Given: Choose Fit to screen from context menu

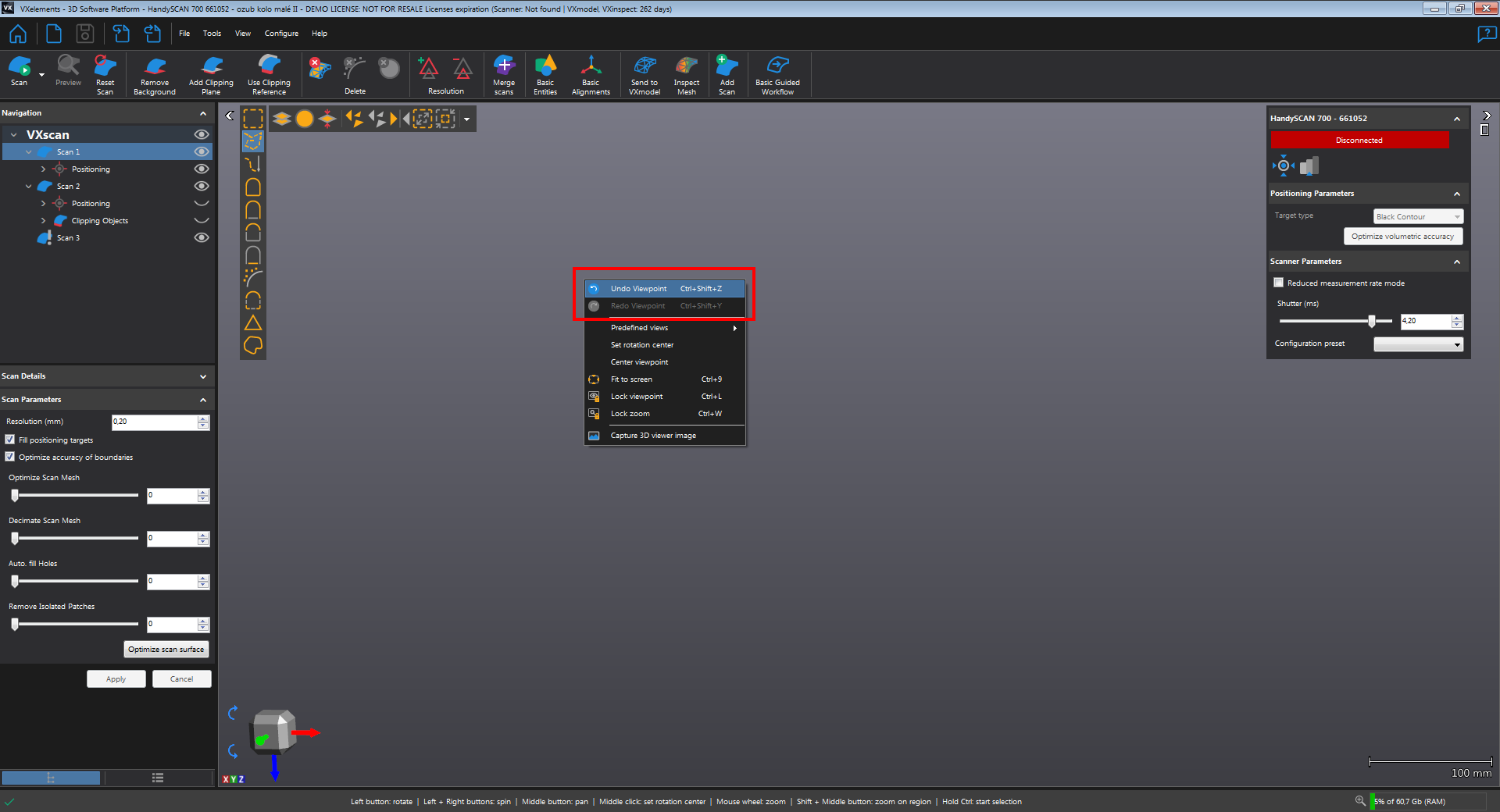Looking at the screenshot, I should point(631,379).
